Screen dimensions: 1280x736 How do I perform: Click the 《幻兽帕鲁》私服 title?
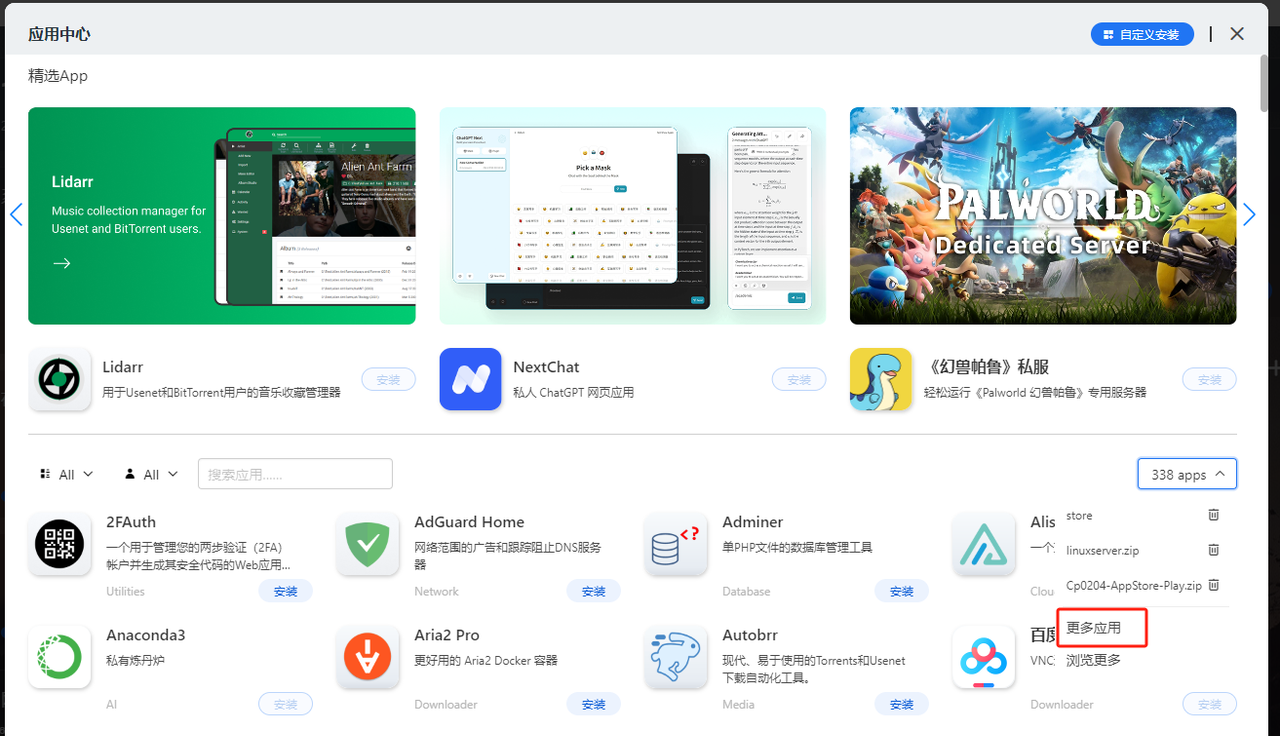click(x=986, y=367)
